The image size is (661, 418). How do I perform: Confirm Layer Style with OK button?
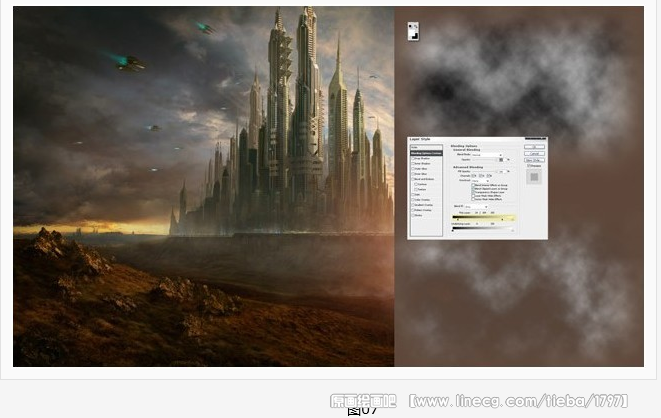535,147
